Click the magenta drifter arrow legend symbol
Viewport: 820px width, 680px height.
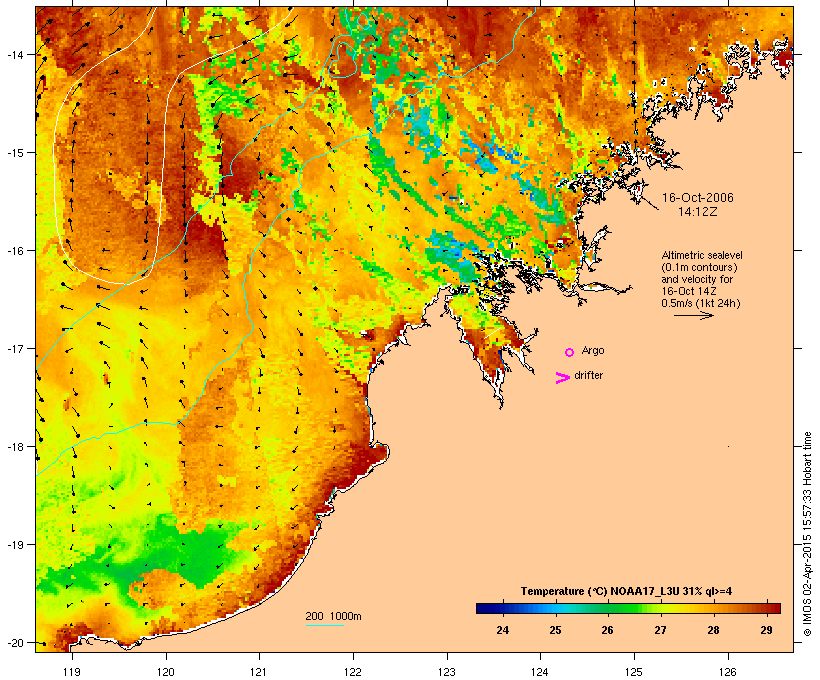click(x=563, y=378)
